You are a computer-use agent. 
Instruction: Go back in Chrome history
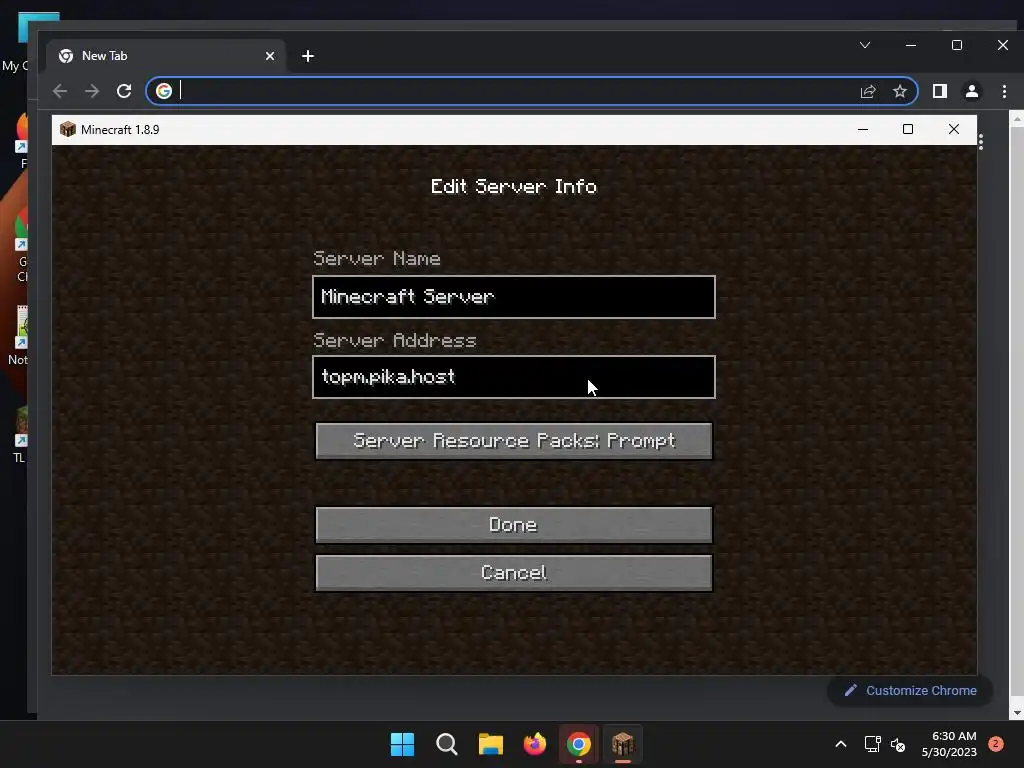[60, 91]
